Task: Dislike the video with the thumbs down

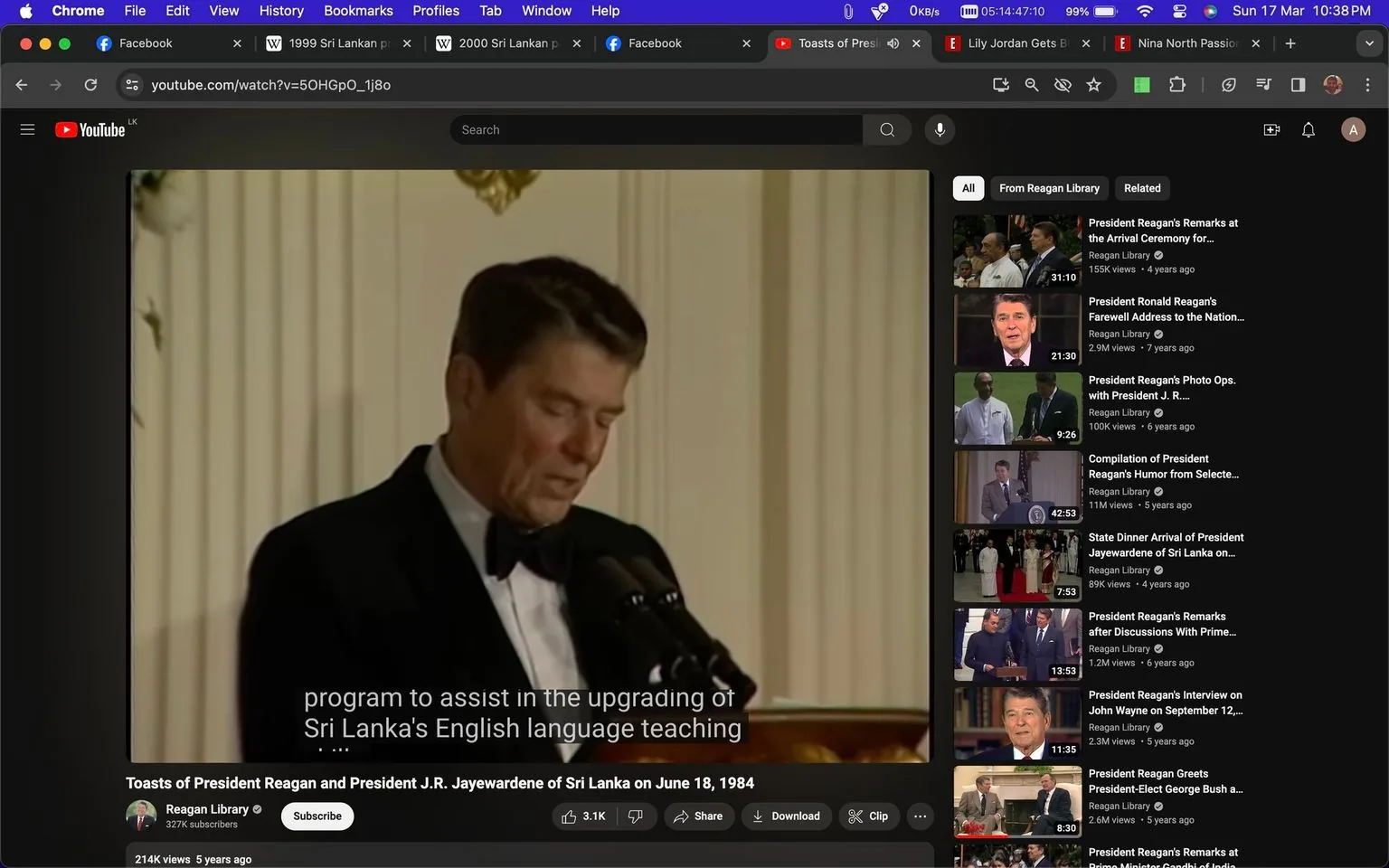Action: [636, 816]
